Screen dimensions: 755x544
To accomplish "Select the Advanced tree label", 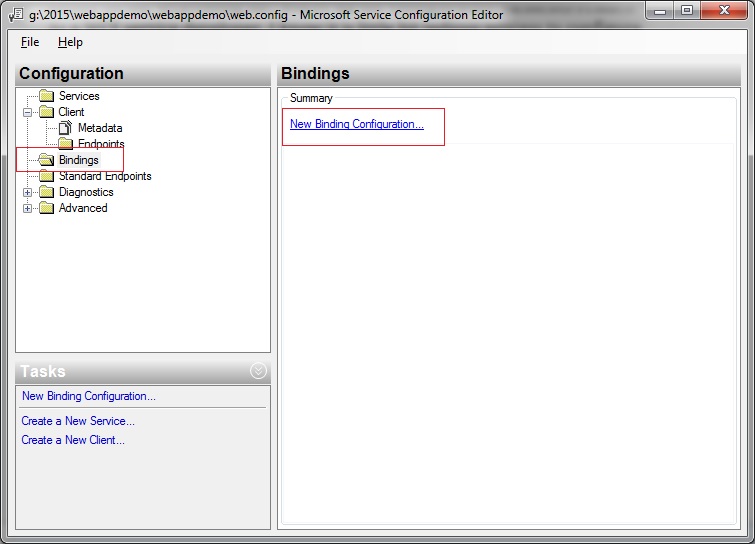I will [x=83, y=208].
